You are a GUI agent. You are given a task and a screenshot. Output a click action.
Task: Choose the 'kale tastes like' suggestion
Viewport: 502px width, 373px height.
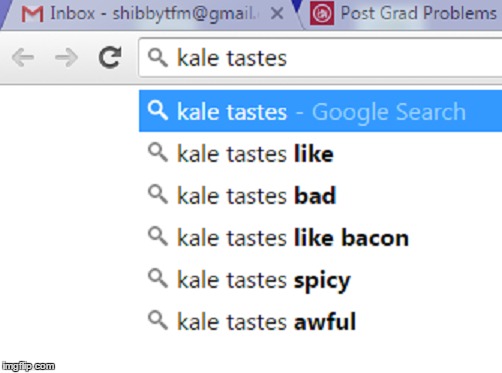pyautogui.click(x=320, y=153)
